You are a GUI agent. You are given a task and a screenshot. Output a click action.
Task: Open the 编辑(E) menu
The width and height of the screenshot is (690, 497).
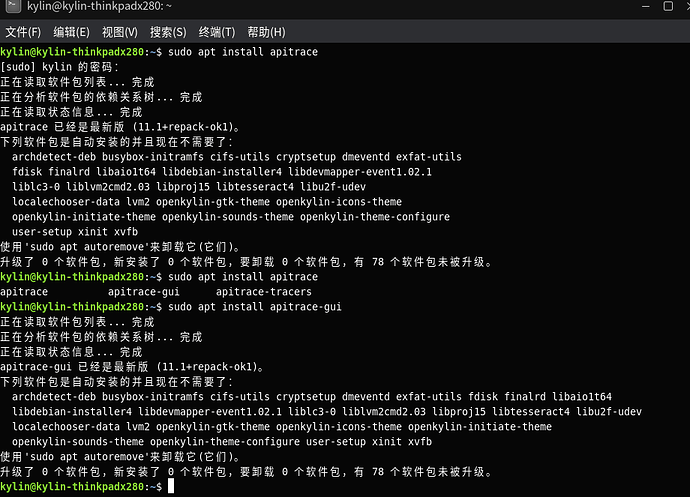pos(71,33)
